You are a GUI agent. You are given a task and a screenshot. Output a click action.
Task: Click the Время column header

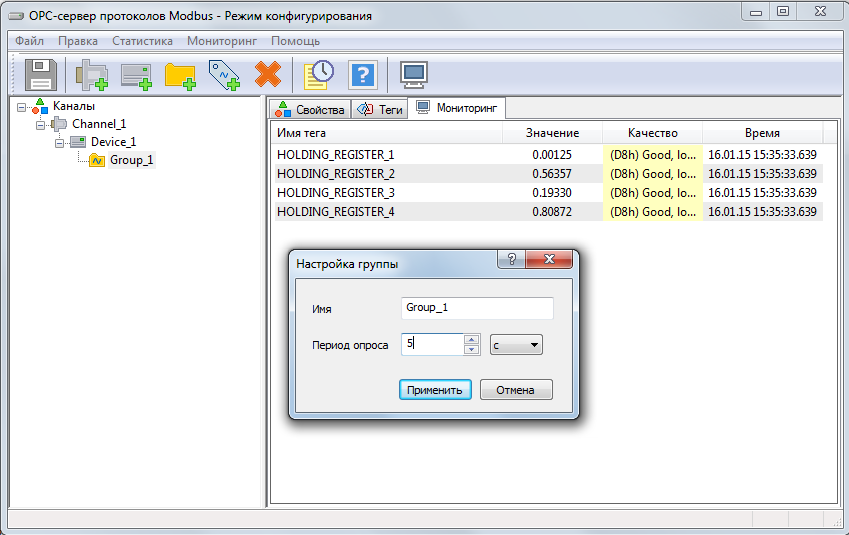[762, 133]
